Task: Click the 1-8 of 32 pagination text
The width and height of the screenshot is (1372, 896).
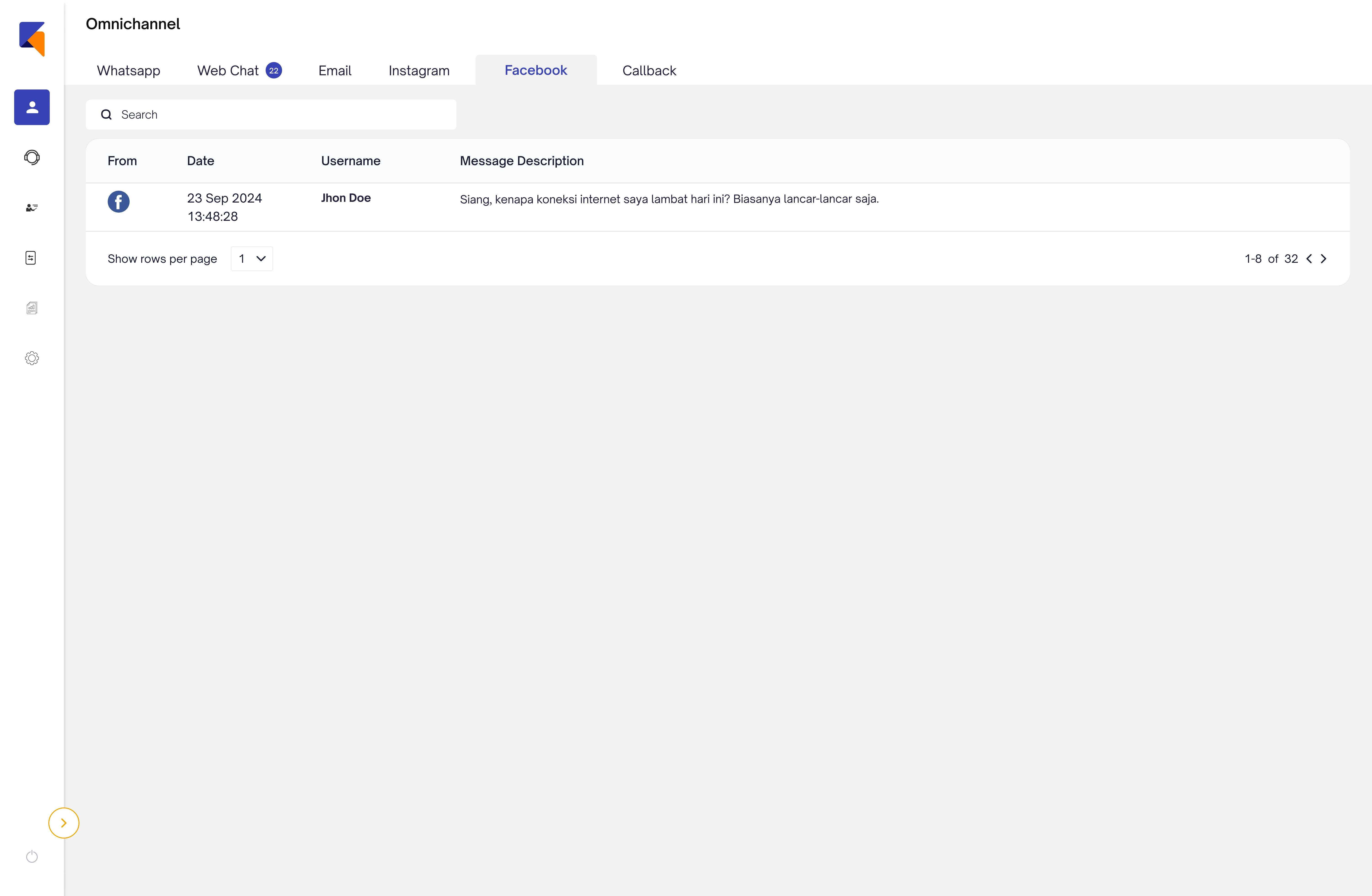Action: point(1271,259)
